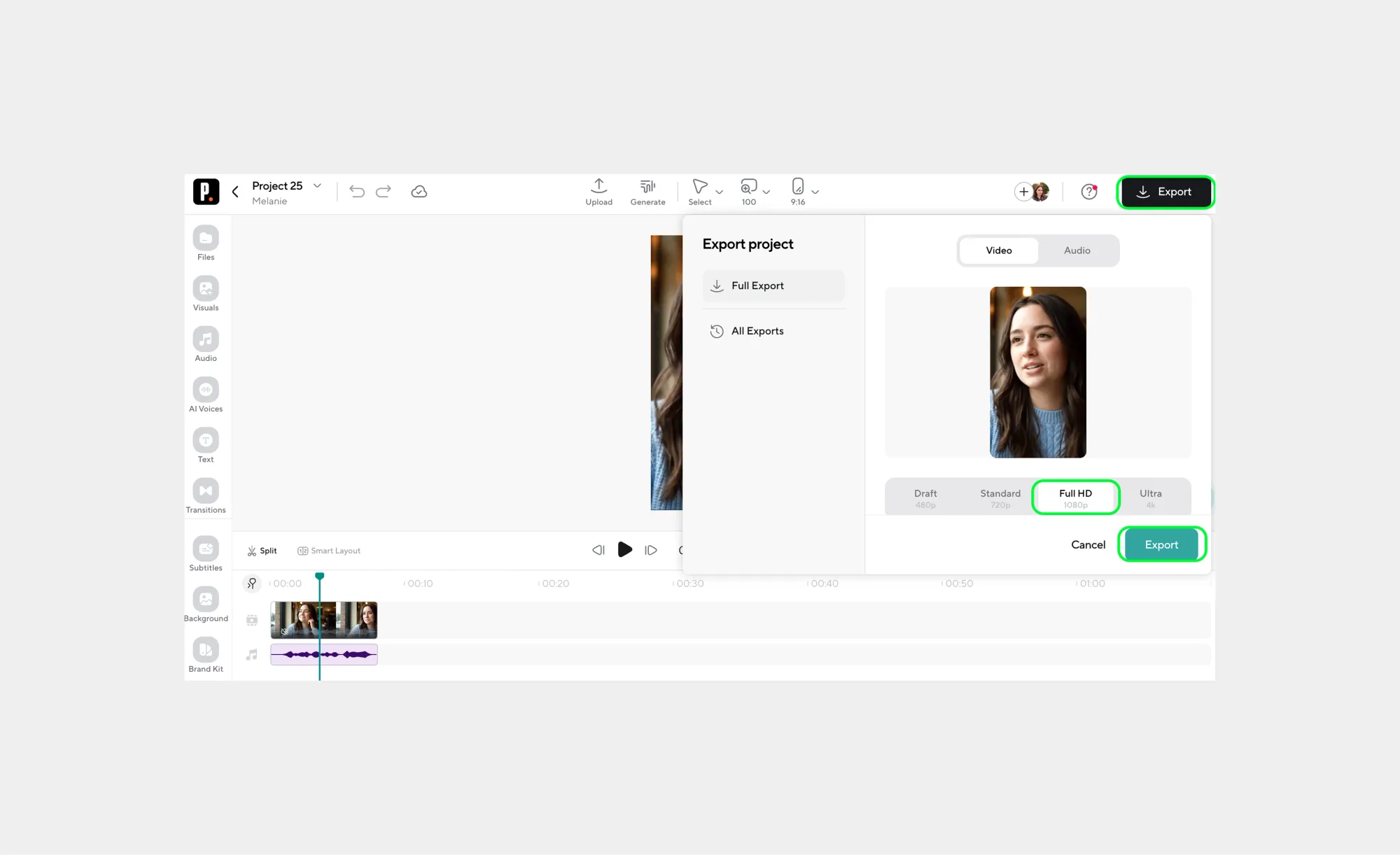Screen dimensions: 1400x855
Task: Select Draft 480p quality option
Action: [925, 497]
